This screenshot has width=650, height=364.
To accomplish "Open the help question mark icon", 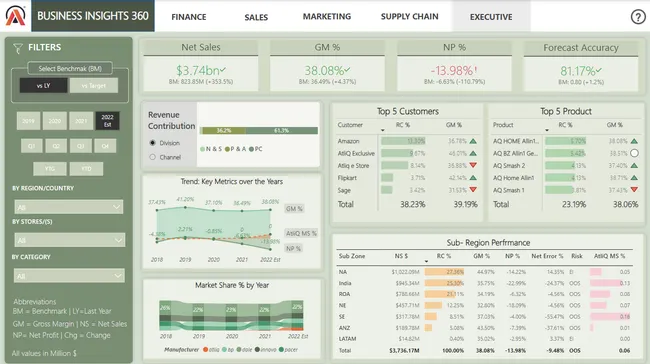I will 638,17.
